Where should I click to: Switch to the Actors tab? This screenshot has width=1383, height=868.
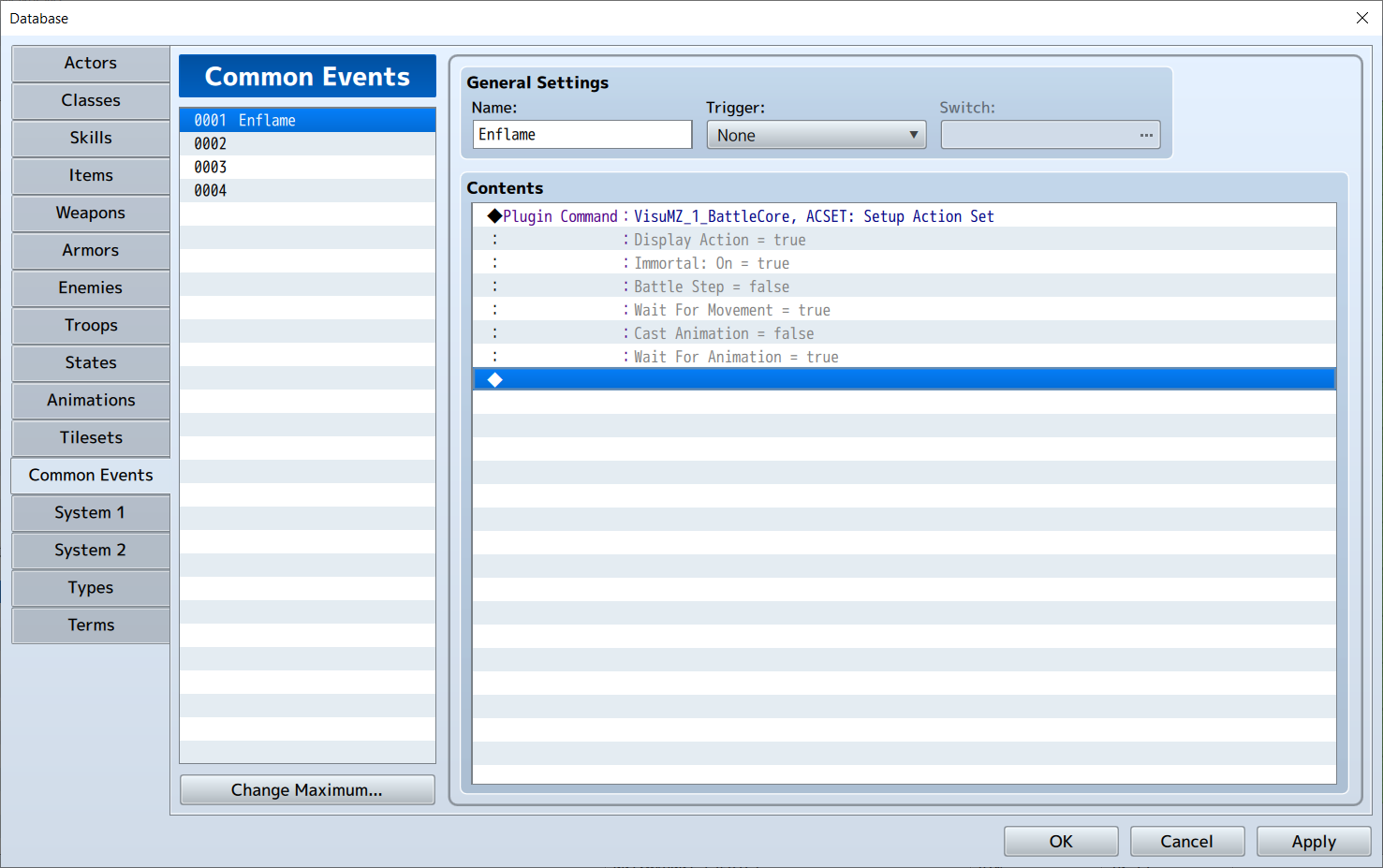click(91, 64)
